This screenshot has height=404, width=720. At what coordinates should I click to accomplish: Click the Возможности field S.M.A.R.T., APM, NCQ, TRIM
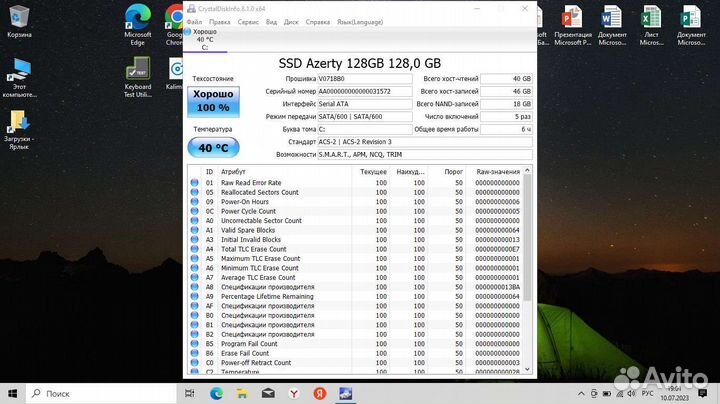[x=425, y=154]
